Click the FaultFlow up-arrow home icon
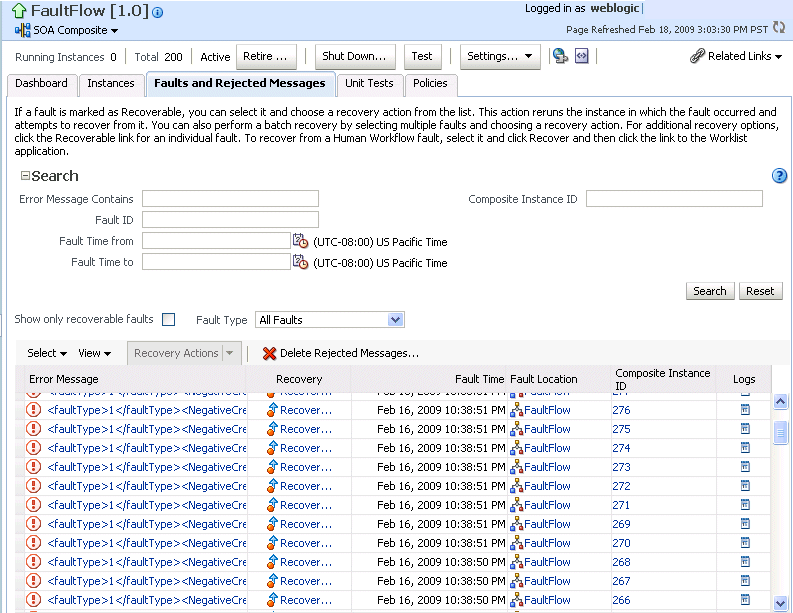This screenshot has width=793, height=613. 19,11
